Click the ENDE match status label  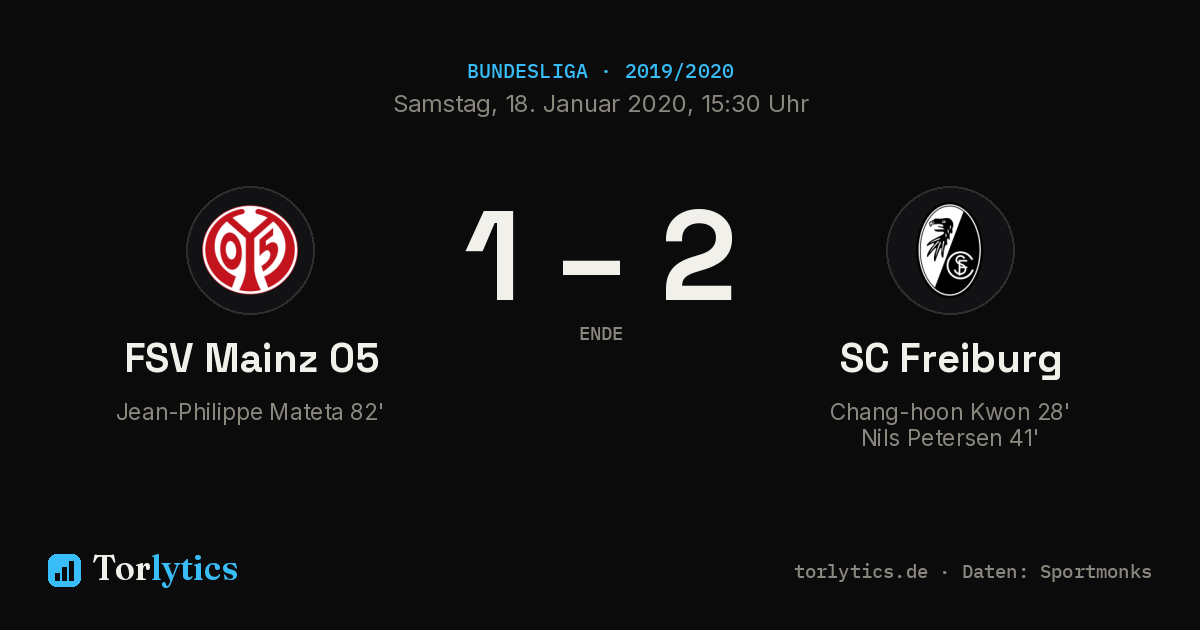click(x=601, y=334)
